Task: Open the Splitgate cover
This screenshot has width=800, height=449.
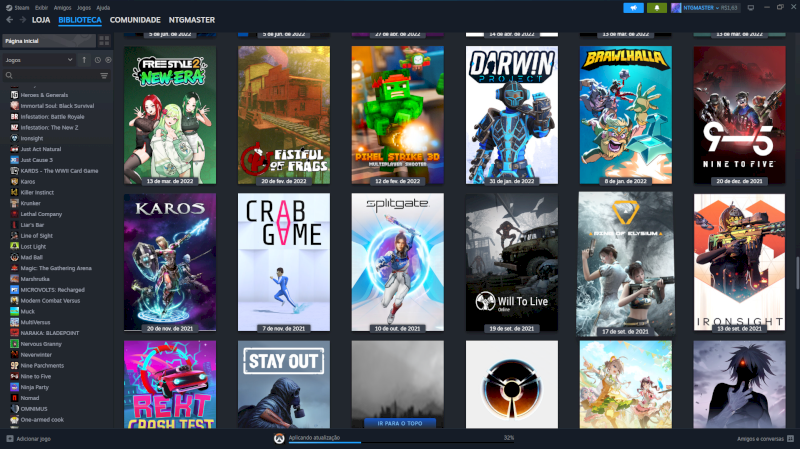Action: click(x=397, y=262)
